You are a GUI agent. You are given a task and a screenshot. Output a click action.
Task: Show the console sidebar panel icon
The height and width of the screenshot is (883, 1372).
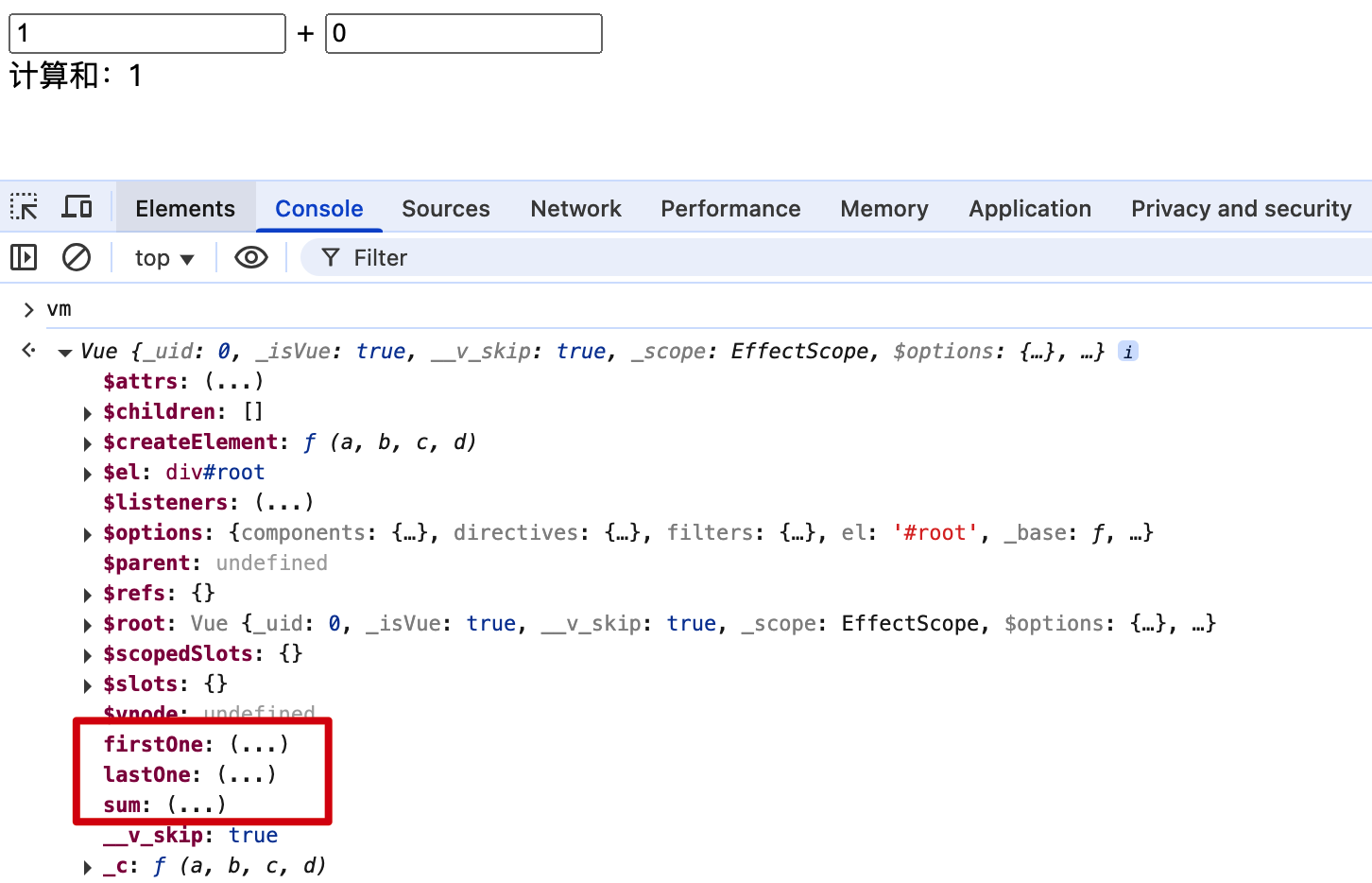coord(24,257)
